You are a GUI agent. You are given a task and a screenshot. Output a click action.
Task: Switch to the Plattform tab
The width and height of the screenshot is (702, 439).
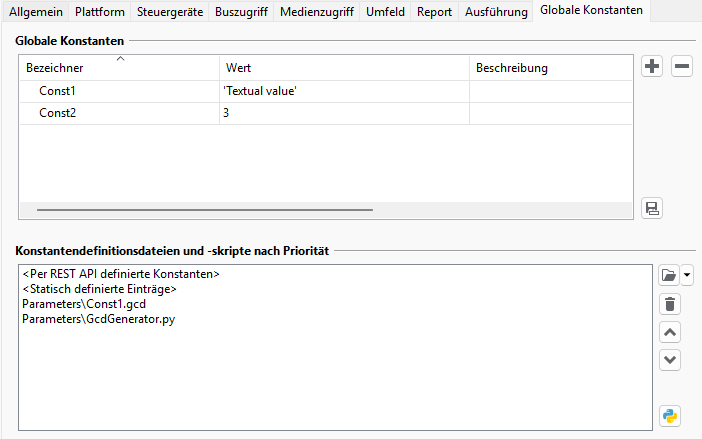(100, 12)
